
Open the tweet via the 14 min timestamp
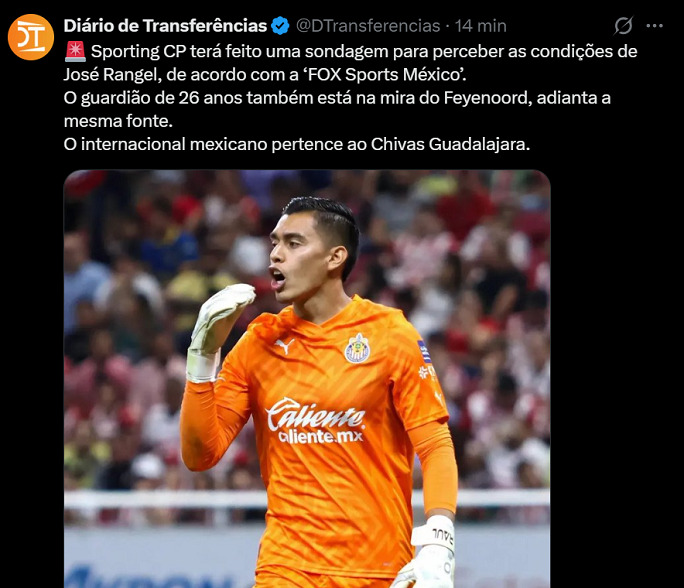(481, 26)
